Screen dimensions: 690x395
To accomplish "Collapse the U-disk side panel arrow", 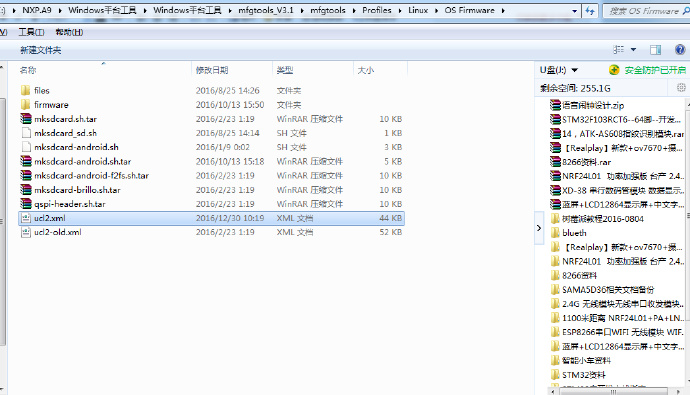I will (539, 228).
